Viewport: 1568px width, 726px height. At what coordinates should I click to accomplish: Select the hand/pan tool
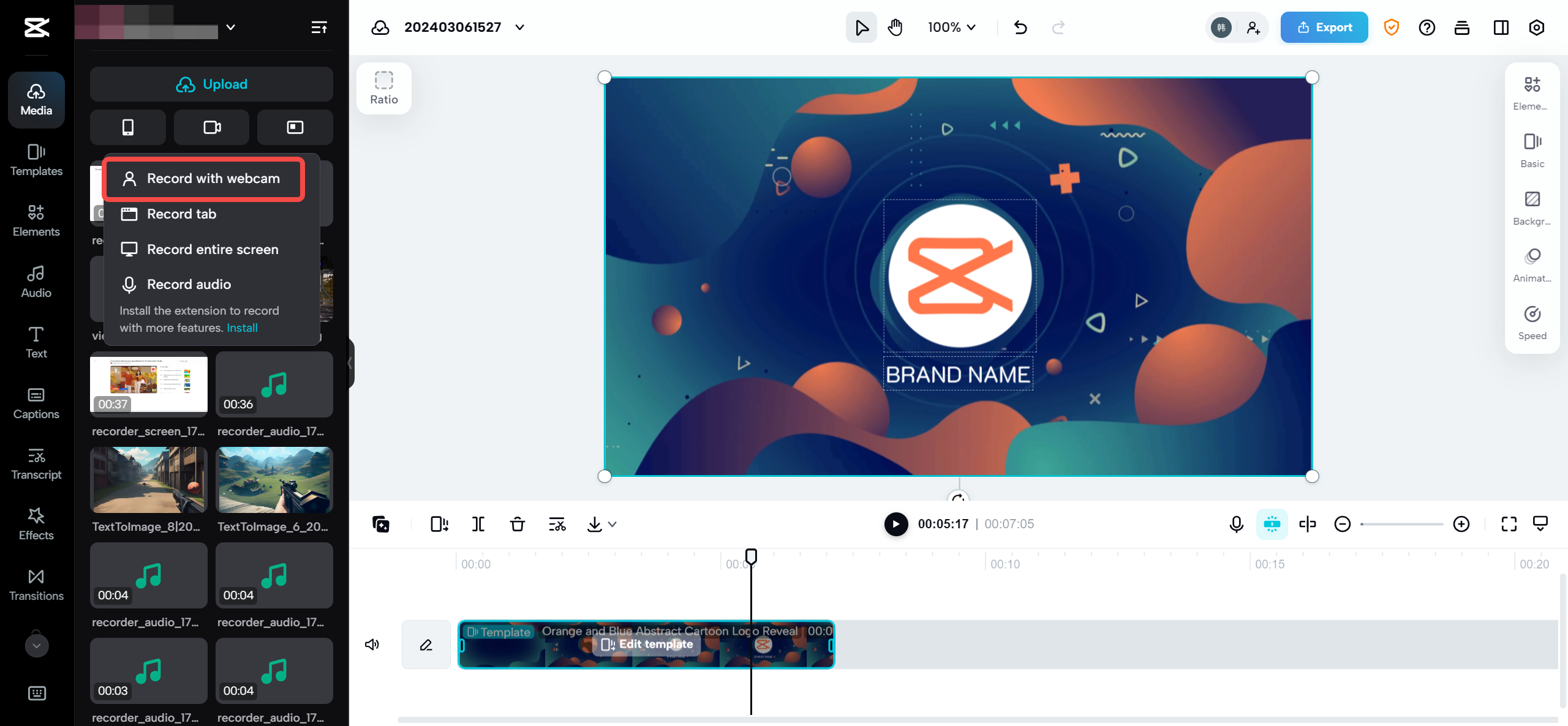[x=895, y=27]
